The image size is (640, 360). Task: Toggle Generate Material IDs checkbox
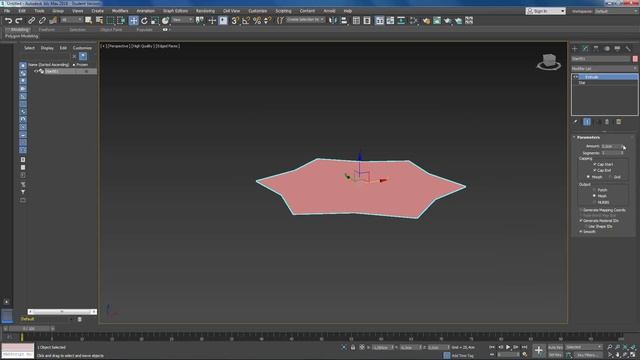click(581, 220)
